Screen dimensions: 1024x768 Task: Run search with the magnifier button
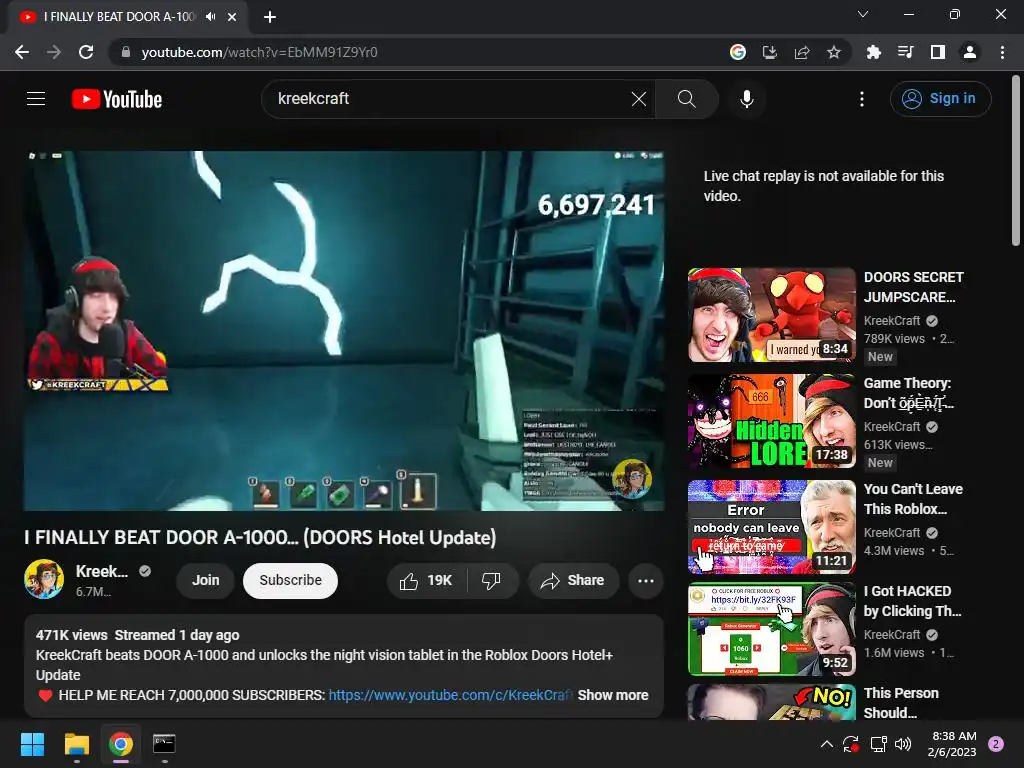(x=686, y=99)
